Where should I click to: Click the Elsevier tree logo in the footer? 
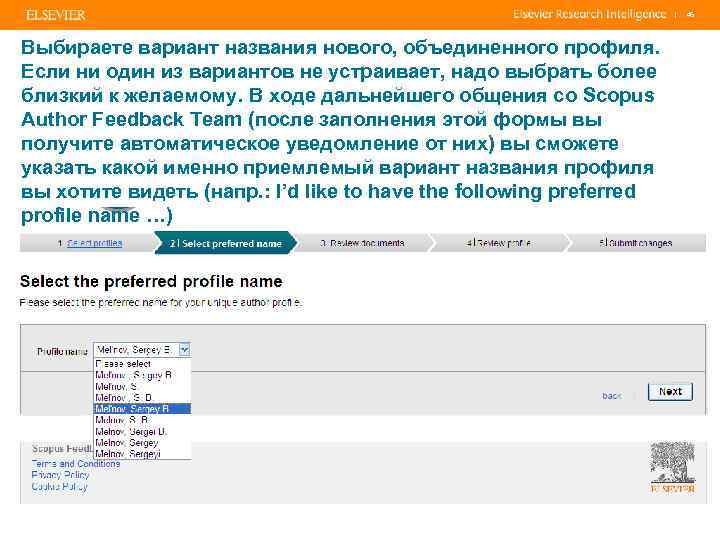tap(672, 467)
